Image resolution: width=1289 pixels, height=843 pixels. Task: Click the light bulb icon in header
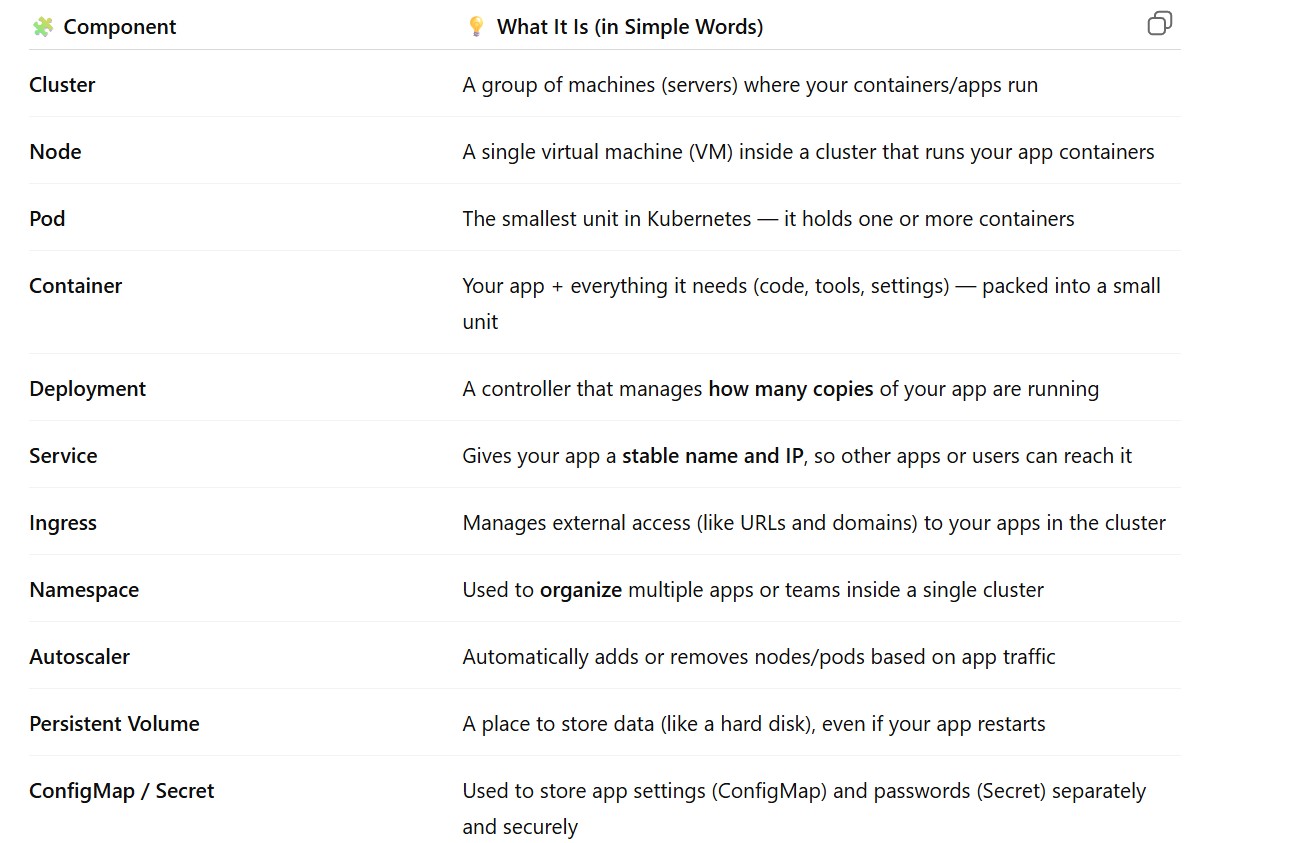click(476, 27)
